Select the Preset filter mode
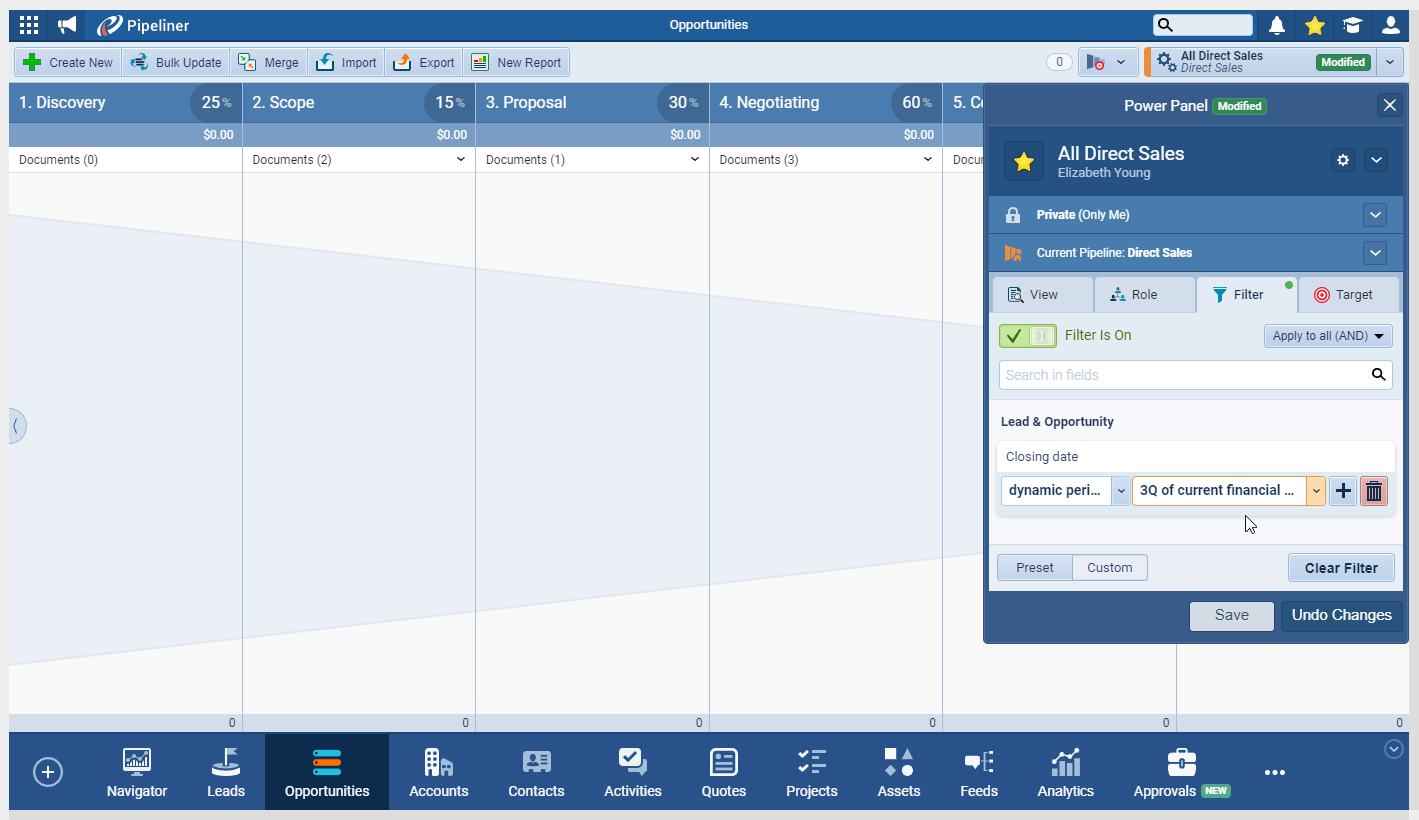 [1034, 568]
